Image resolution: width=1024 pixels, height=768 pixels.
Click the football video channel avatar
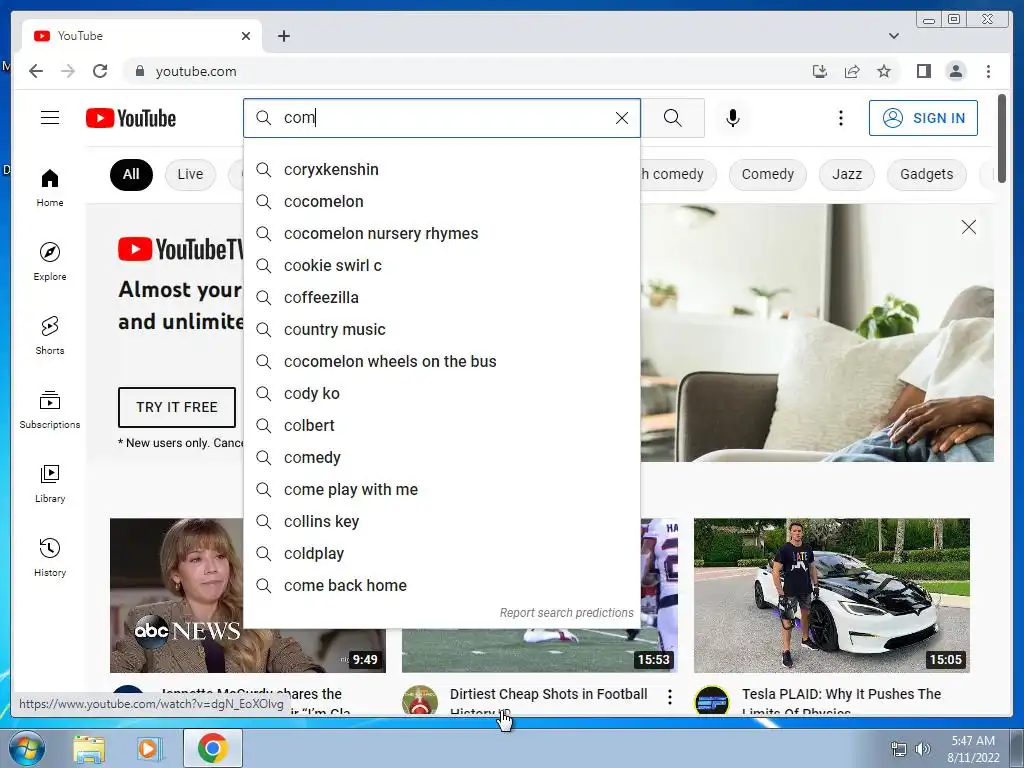419,701
